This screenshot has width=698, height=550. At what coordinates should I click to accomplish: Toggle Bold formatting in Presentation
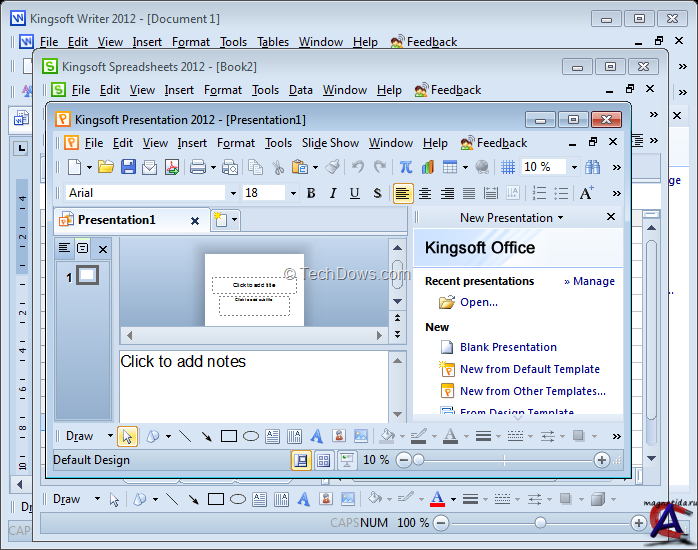(311, 193)
